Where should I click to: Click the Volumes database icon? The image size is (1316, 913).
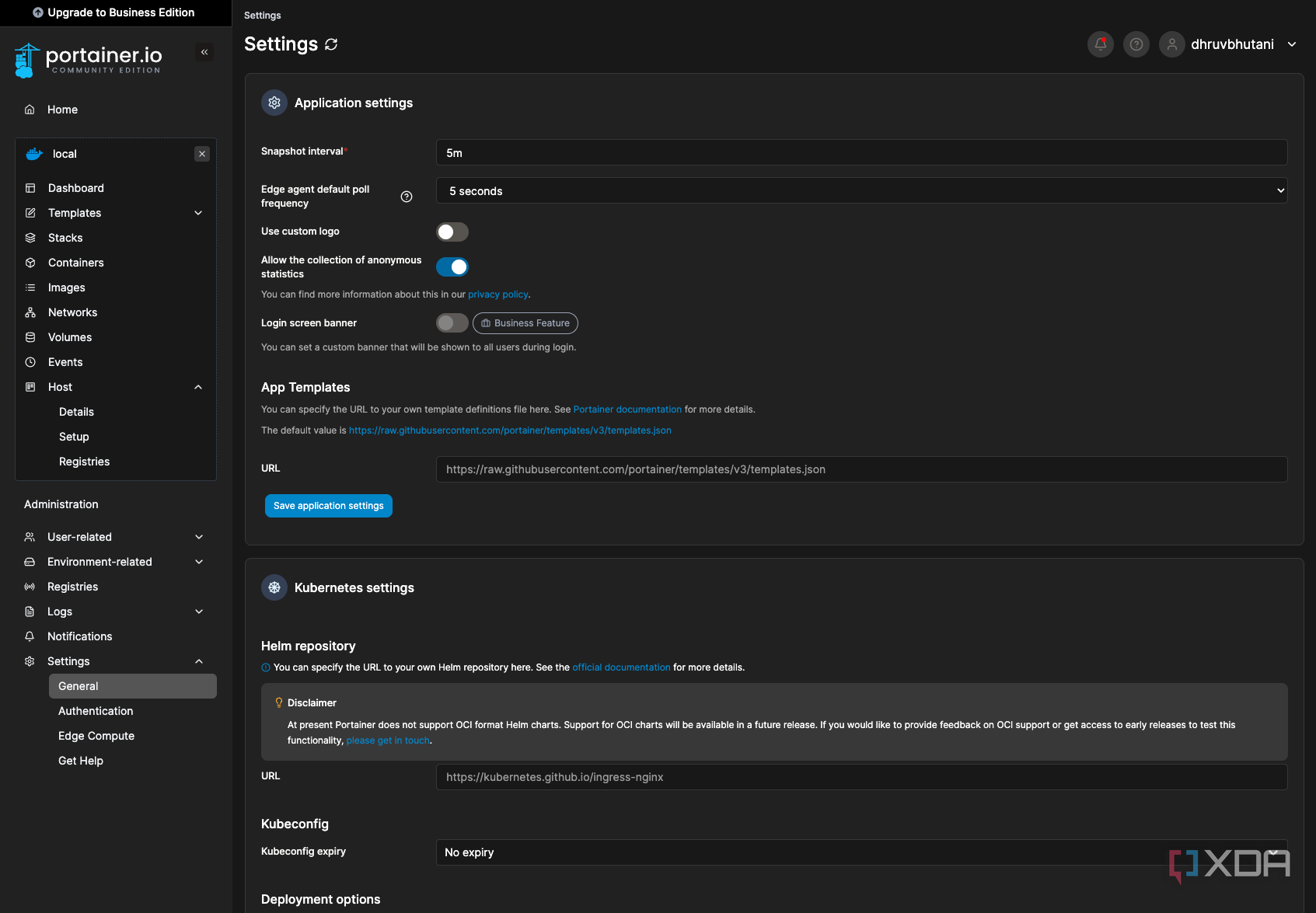pyautogui.click(x=30, y=337)
